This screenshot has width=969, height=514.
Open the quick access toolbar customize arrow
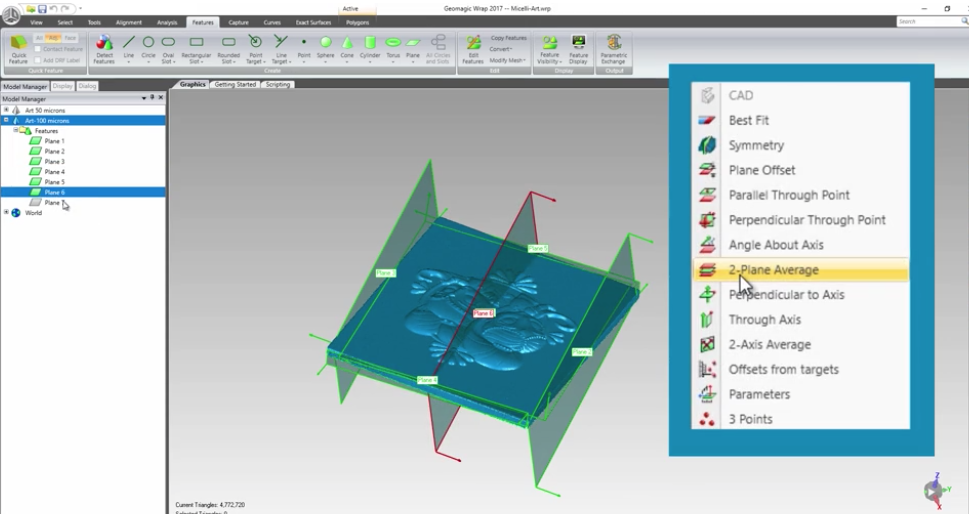[x=80, y=9]
